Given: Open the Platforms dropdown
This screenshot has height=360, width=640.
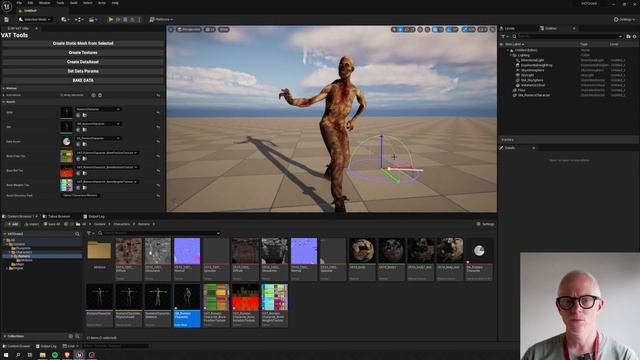Looking at the screenshot, I should [x=161, y=19].
